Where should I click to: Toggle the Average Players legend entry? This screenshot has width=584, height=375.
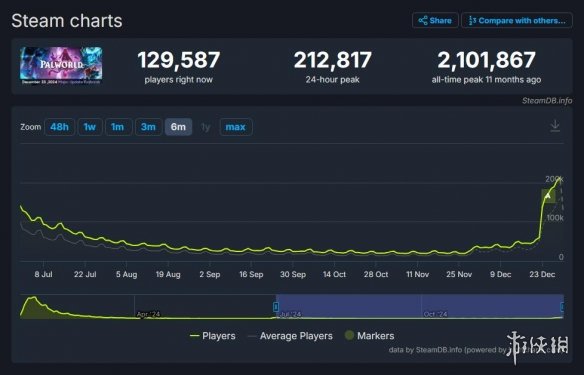(x=291, y=336)
